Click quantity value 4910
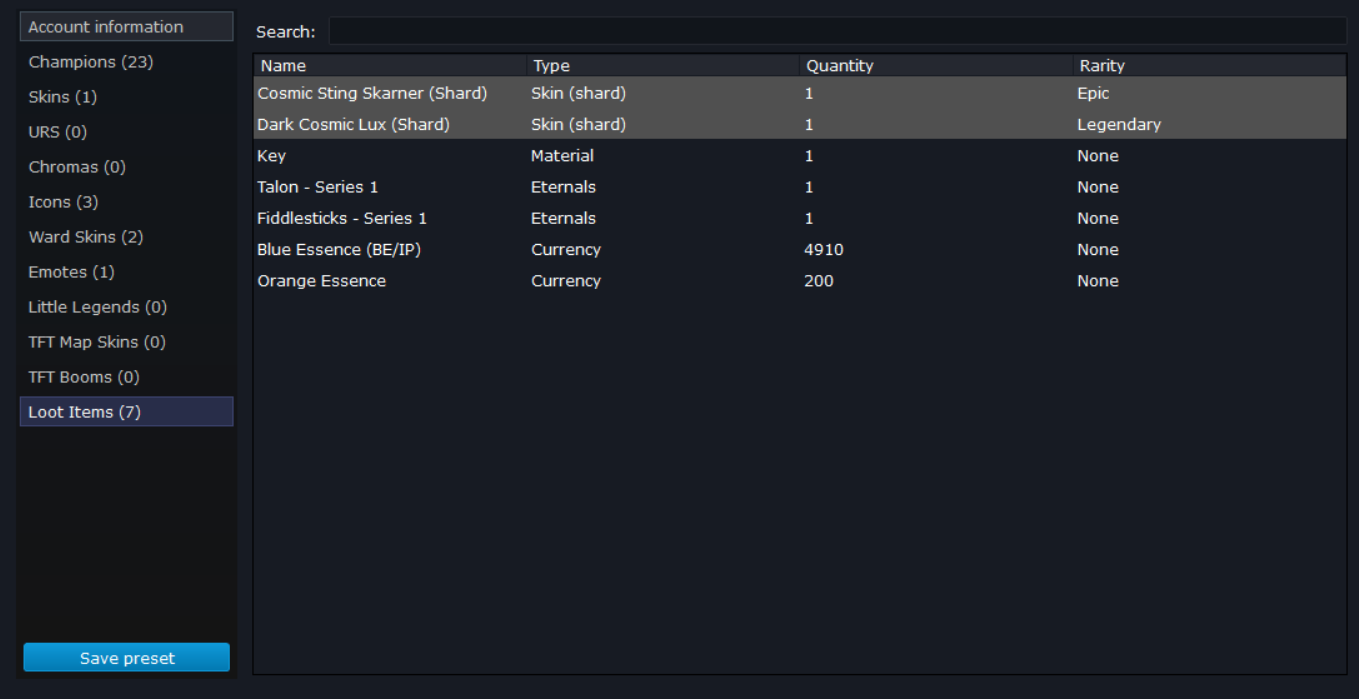Screen dimensions: 1359x699 pos(824,250)
